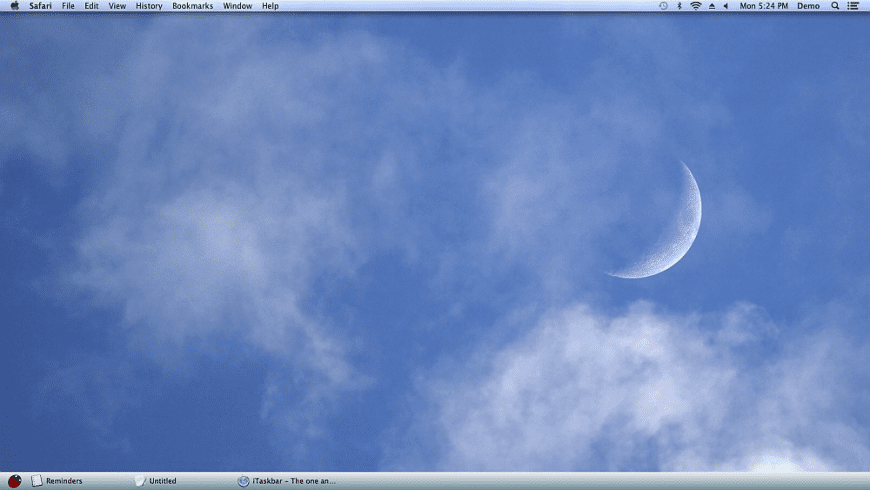Click the Untitled document icon
Viewport: 870px width, 490px height.
click(x=140, y=481)
